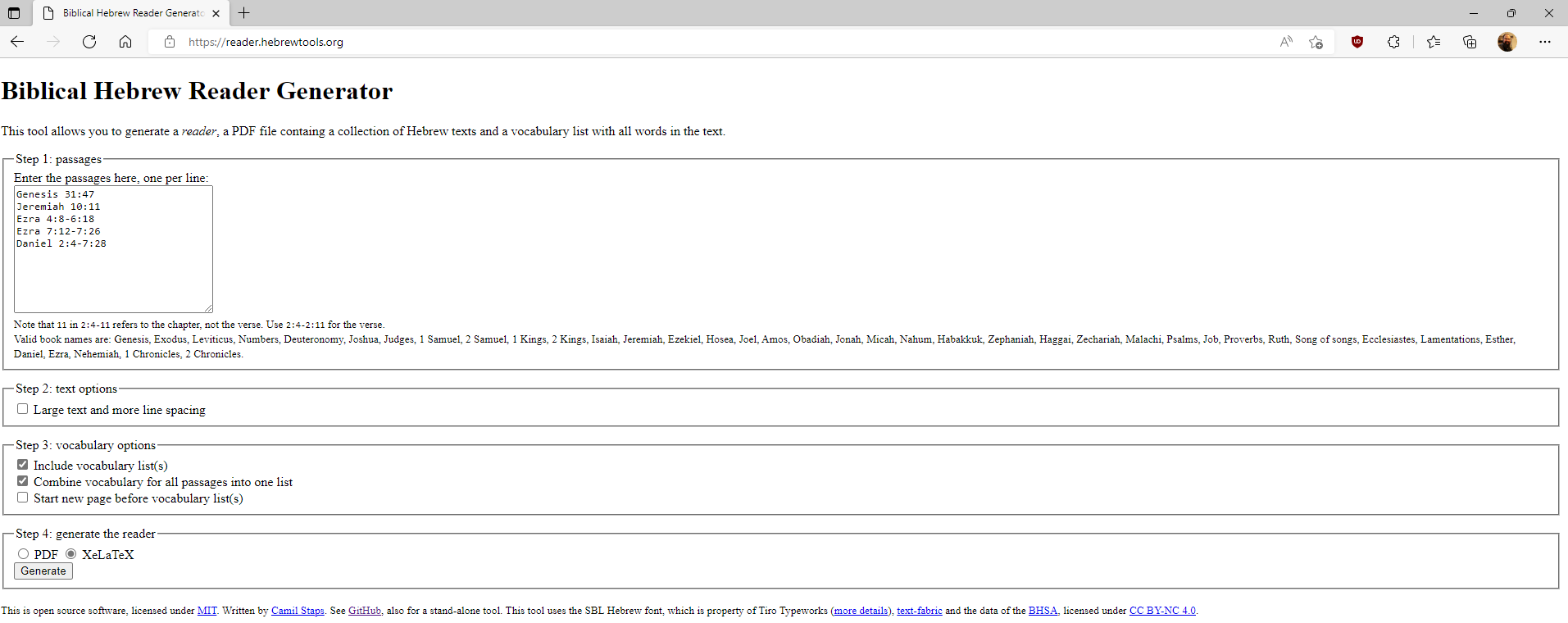The width and height of the screenshot is (1568, 623).
Task: Go to the browser Home page icon
Action: tap(125, 42)
